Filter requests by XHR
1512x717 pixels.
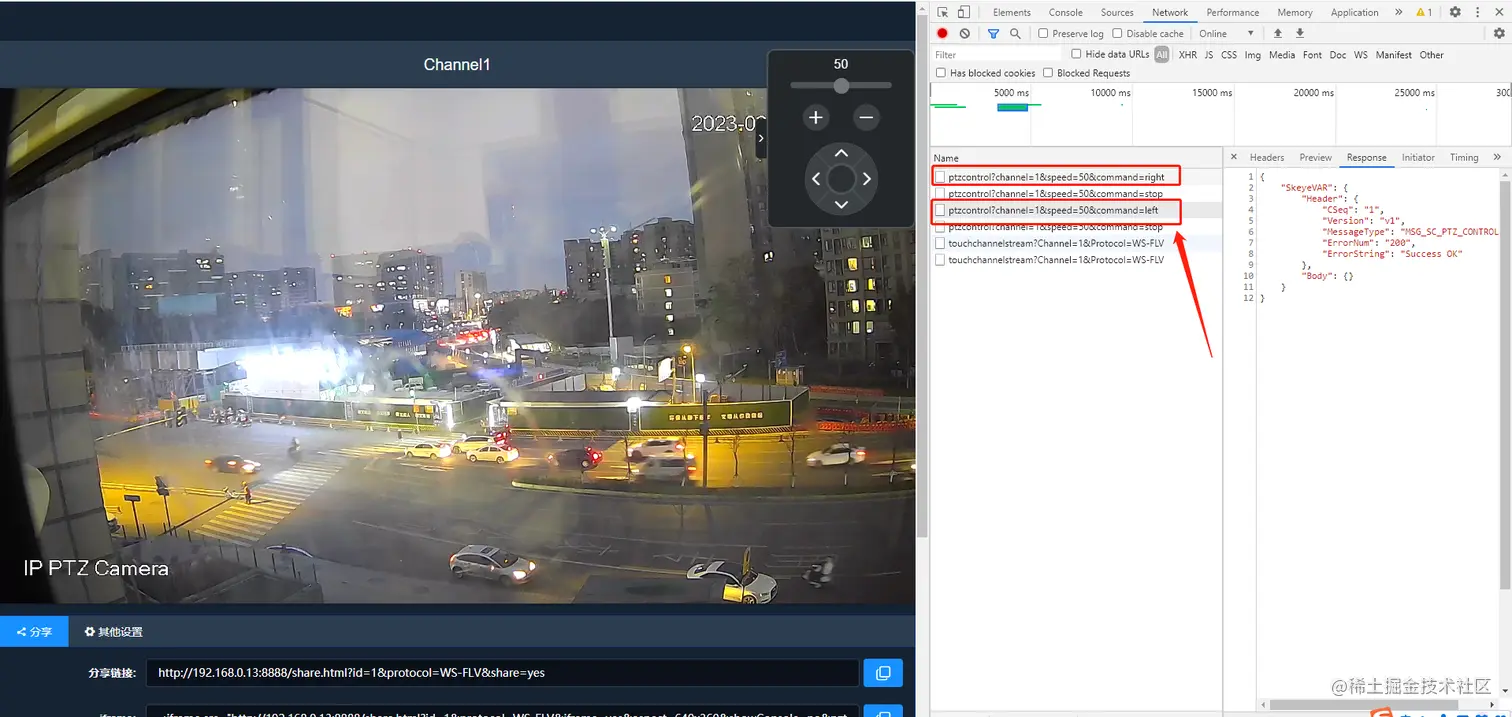click(x=1187, y=55)
